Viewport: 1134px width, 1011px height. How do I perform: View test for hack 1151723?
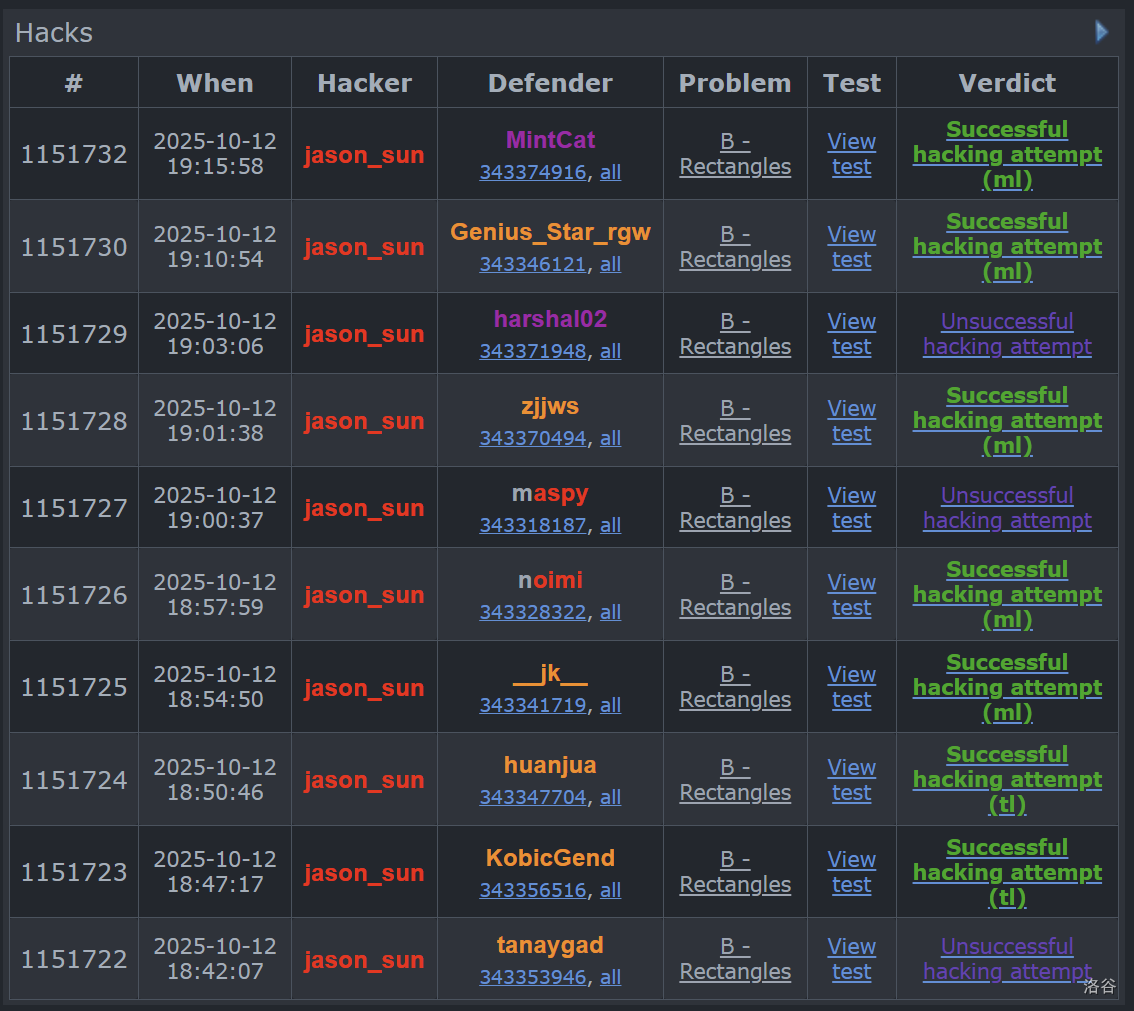(851, 872)
